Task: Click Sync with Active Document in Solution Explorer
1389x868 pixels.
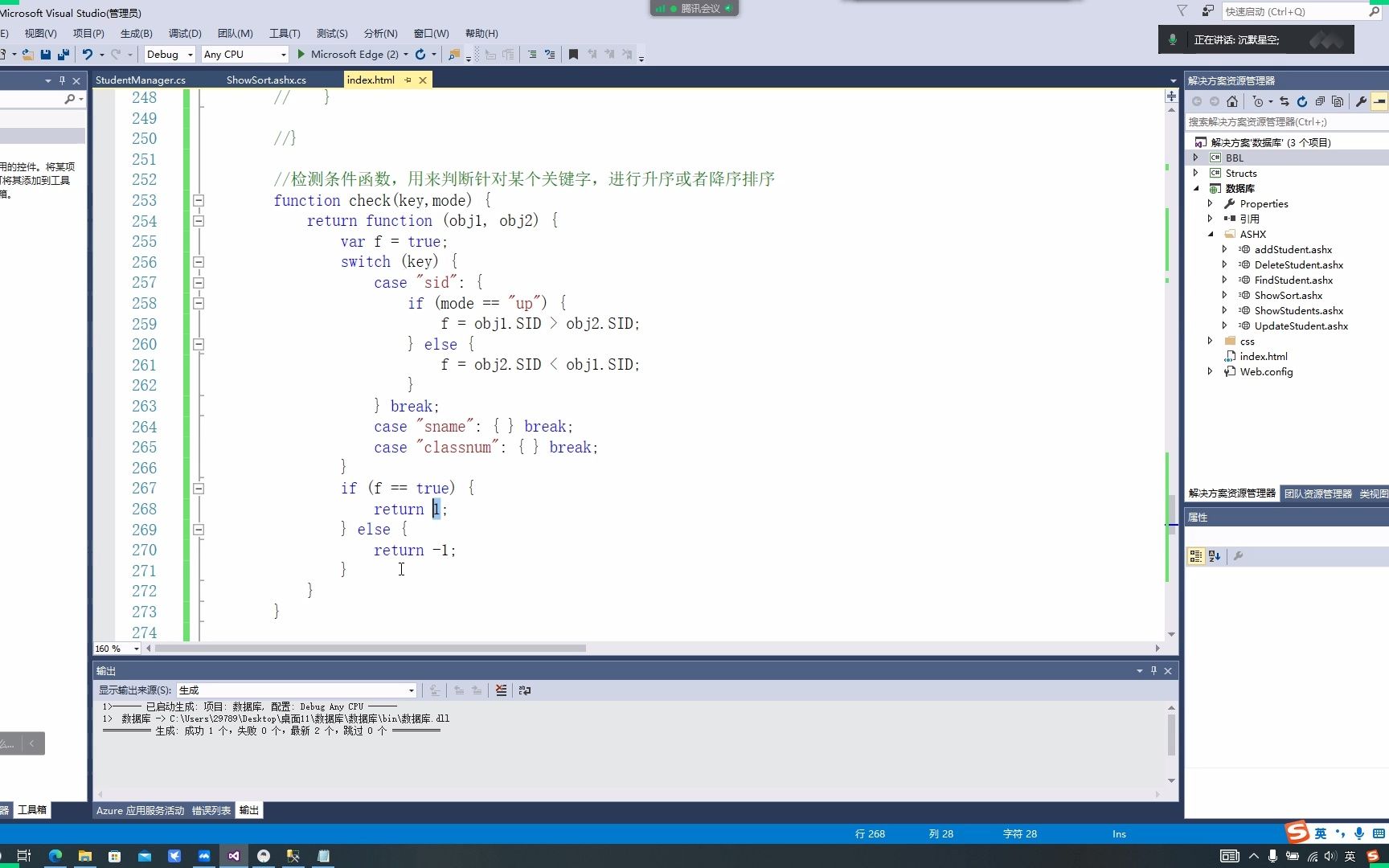Action: tap(1285, 101)
